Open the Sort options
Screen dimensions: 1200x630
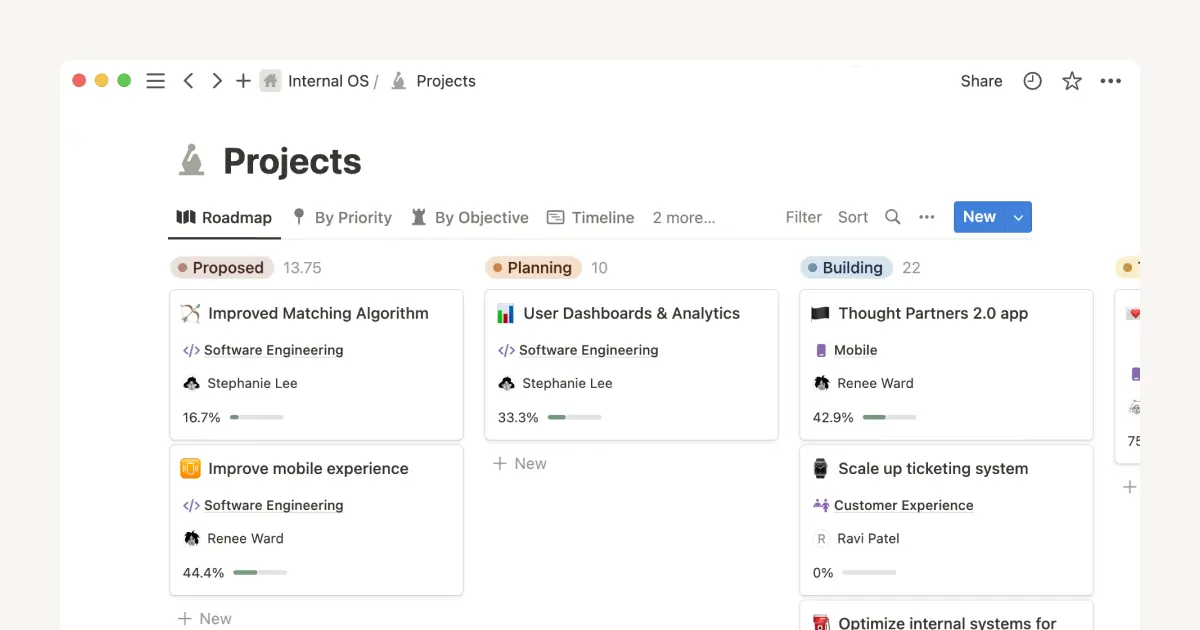pos(853,217)
